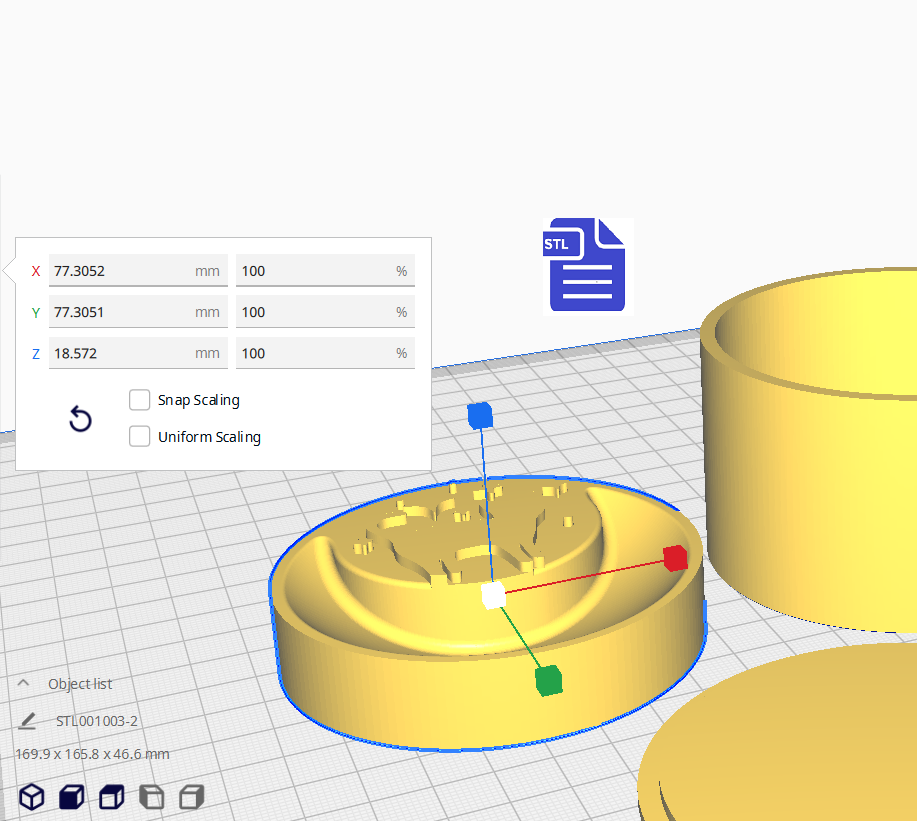This screenshot has width=917, height=821.
Task: Click the green Y-axis scale handle
Action: point(548,681)
